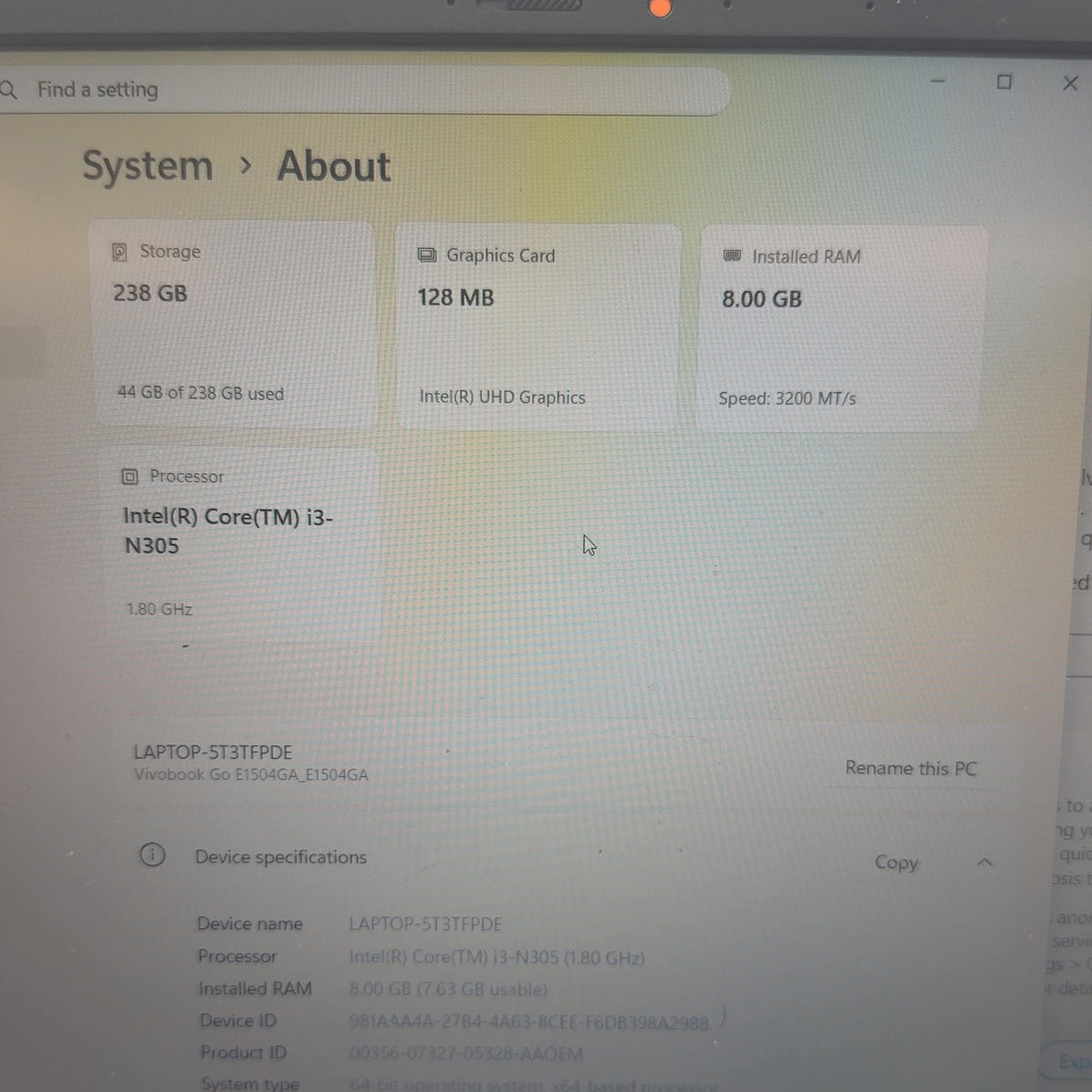1092x1092 pixels.
Task: Click the 'Intel(R) Core(TM) i3-N305' processor name
Action: click(227, 531)
